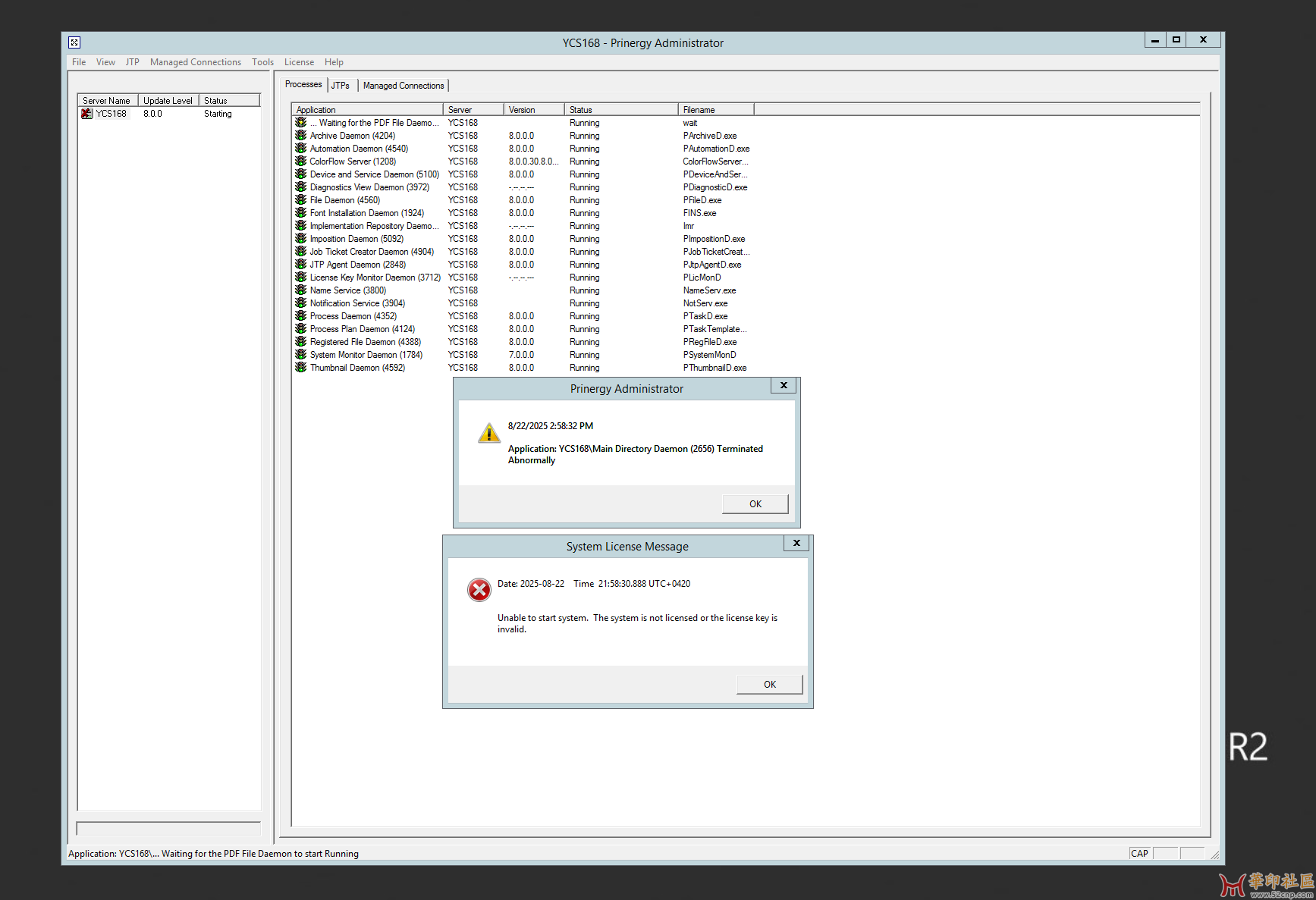Open the View menu
The width and height of the screenshot is (1316, 900).
(105, 62)
